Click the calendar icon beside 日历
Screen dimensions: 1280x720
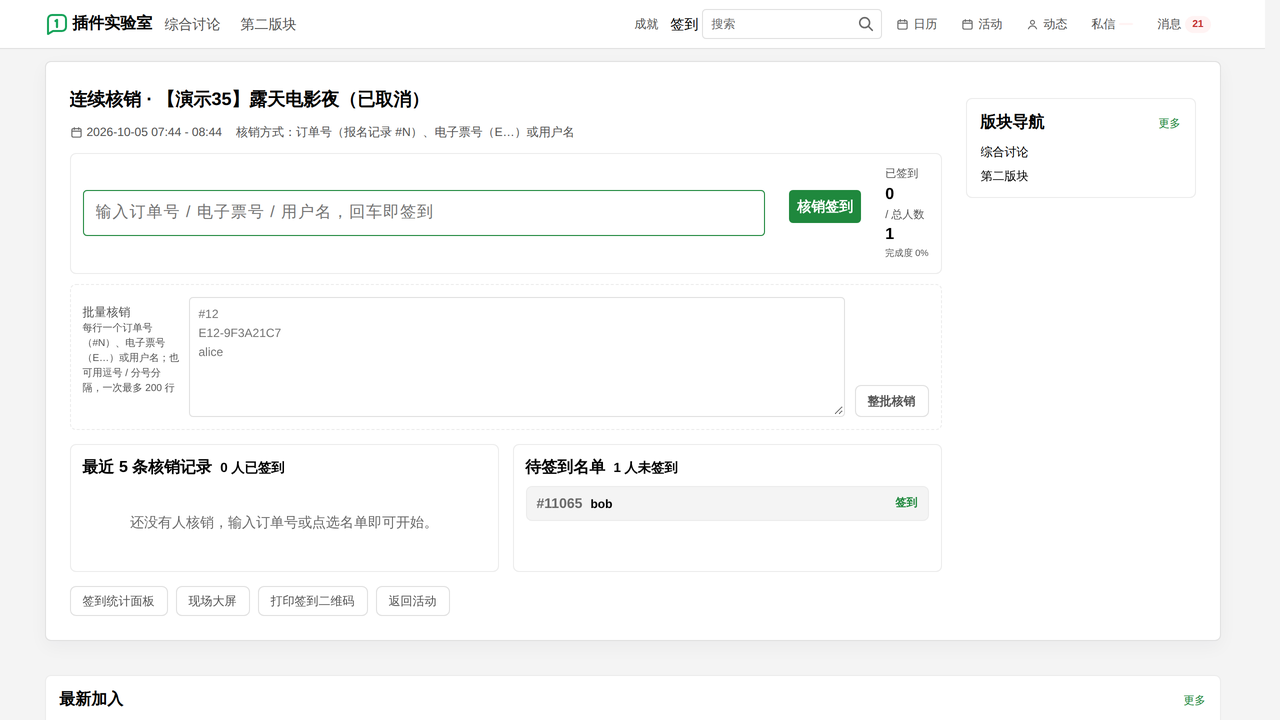click(x=902, y=24)
